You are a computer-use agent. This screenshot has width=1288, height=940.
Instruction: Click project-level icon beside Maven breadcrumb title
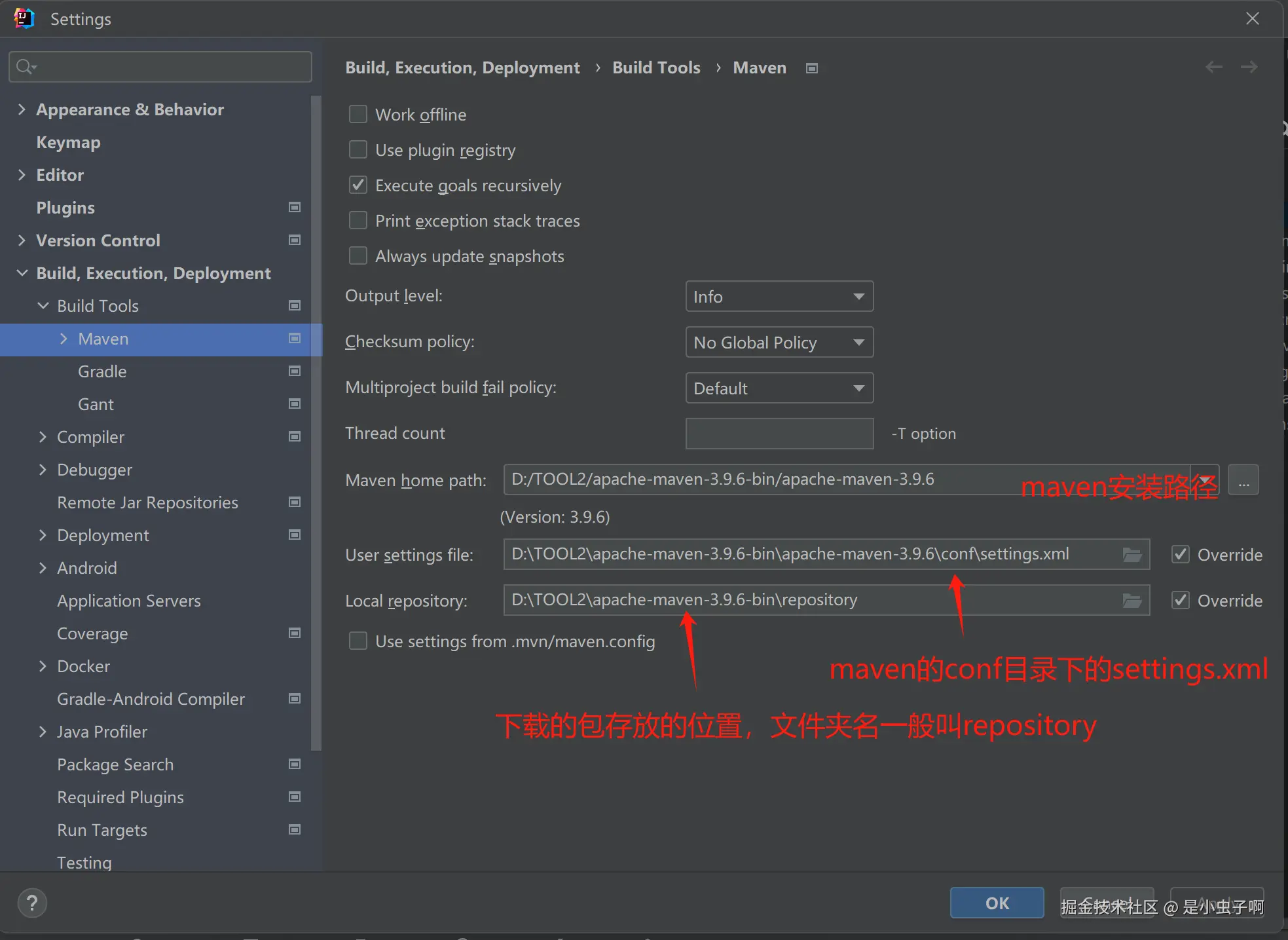point(812,68)
